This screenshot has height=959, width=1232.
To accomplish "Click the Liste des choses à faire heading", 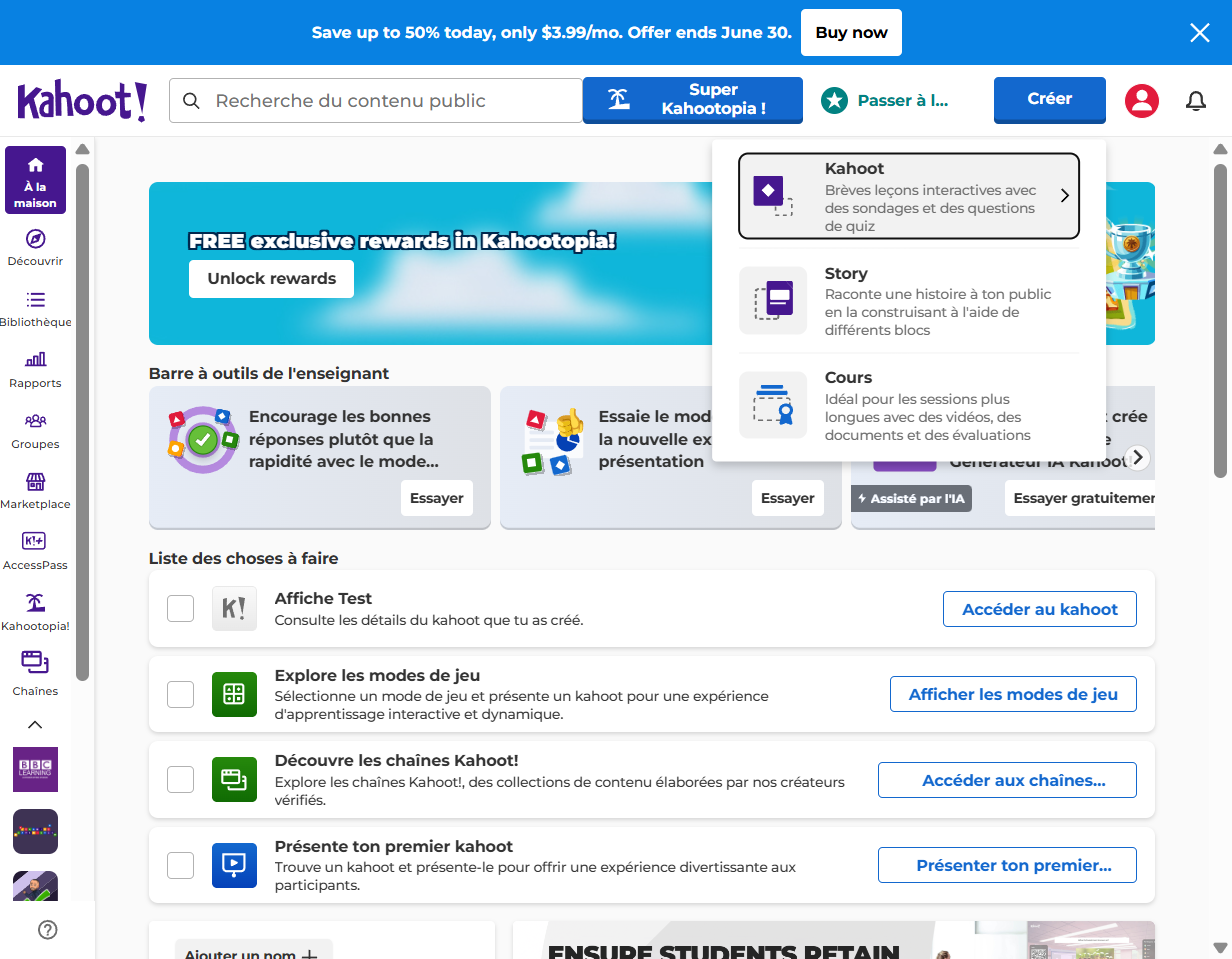I will pyautogui.click(x=244, y=558).
